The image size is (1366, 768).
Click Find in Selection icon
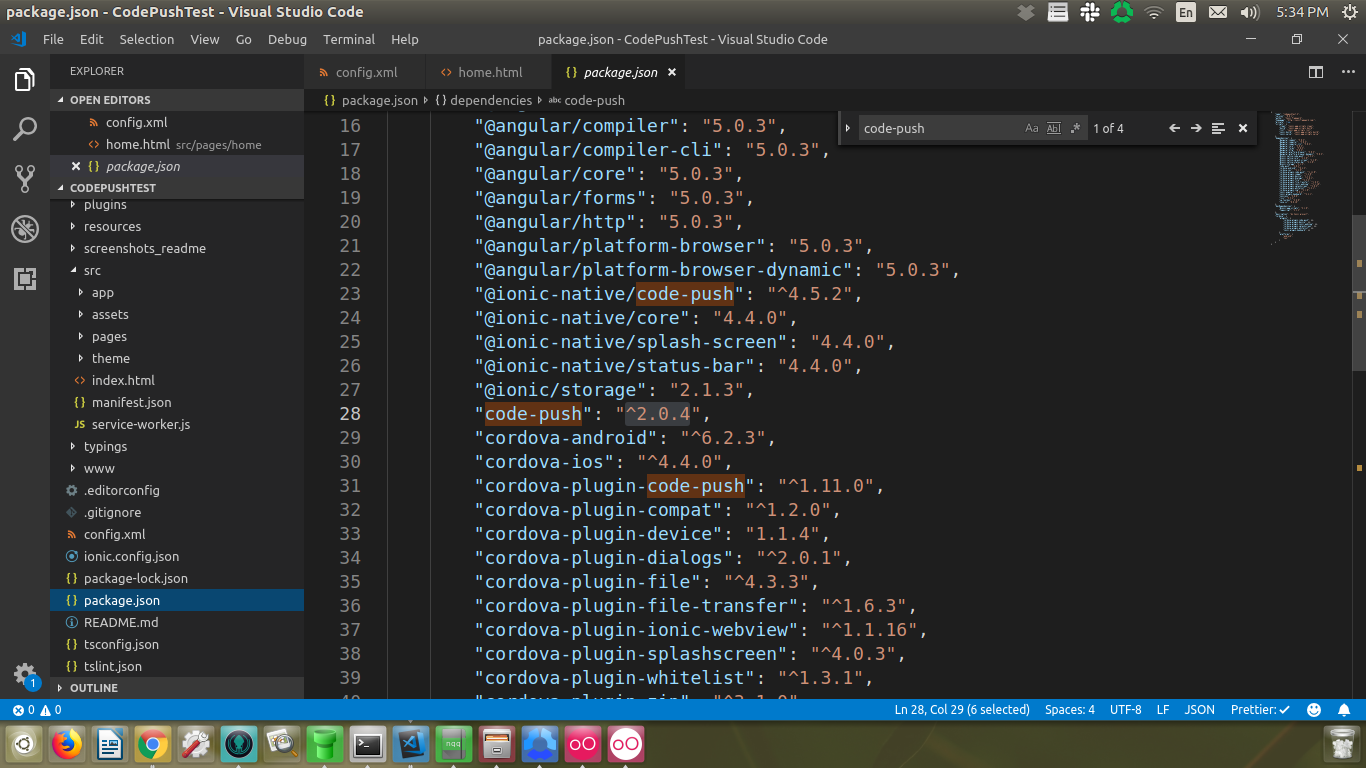(1218, 128)
